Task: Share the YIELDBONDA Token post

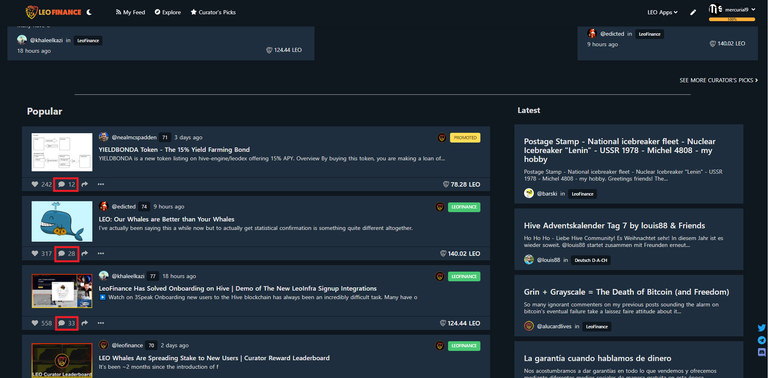Action: pyautogui.click(x=84, y=185)
